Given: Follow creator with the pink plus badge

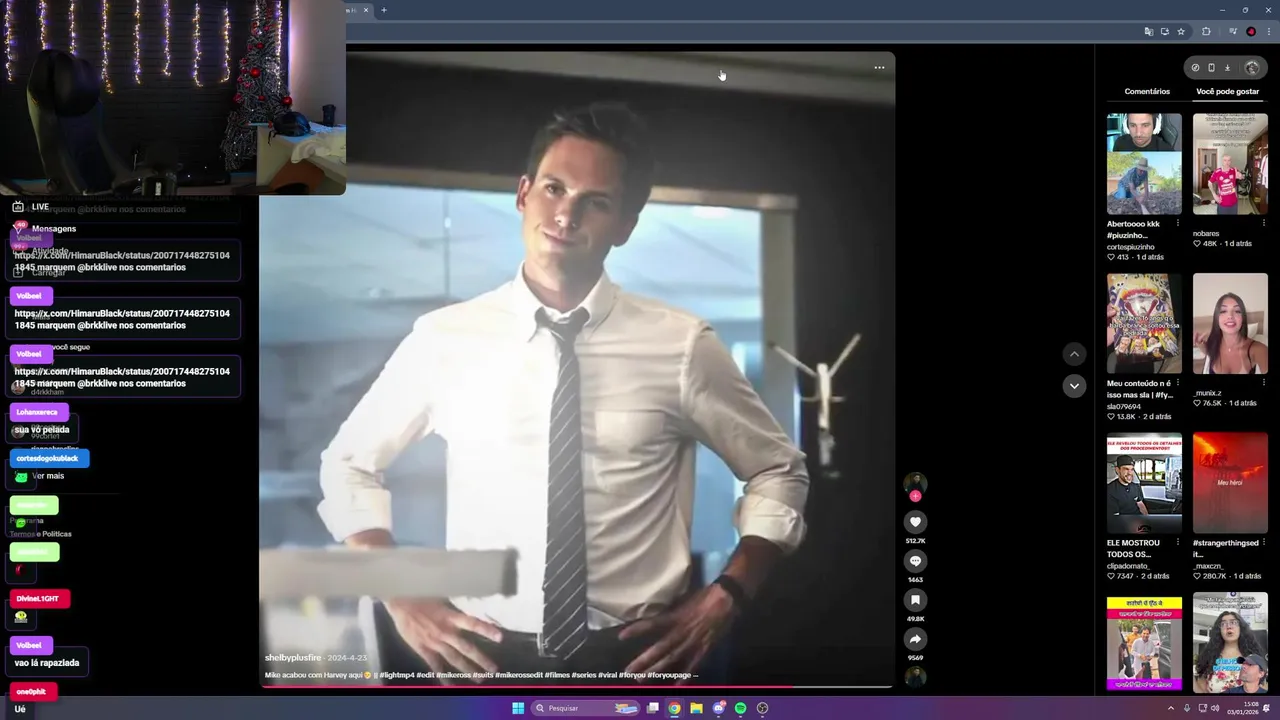Looking at the screenshot, I should point(915,496).
